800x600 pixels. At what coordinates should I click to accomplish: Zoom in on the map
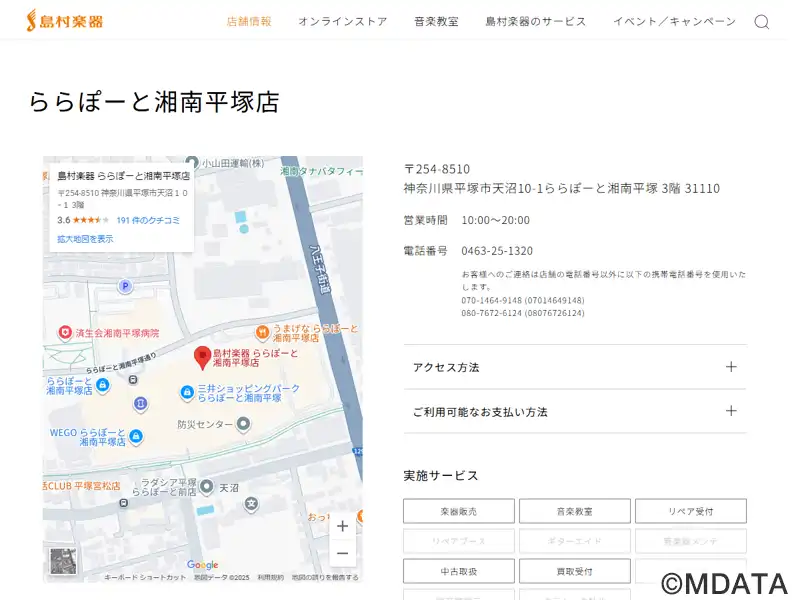(x=342, y=526)
